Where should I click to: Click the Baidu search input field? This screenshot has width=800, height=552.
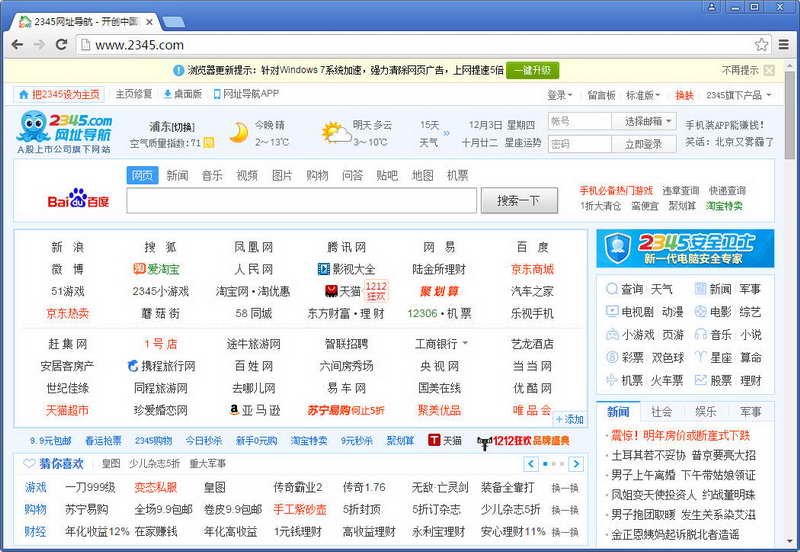[x=301, y=200]
